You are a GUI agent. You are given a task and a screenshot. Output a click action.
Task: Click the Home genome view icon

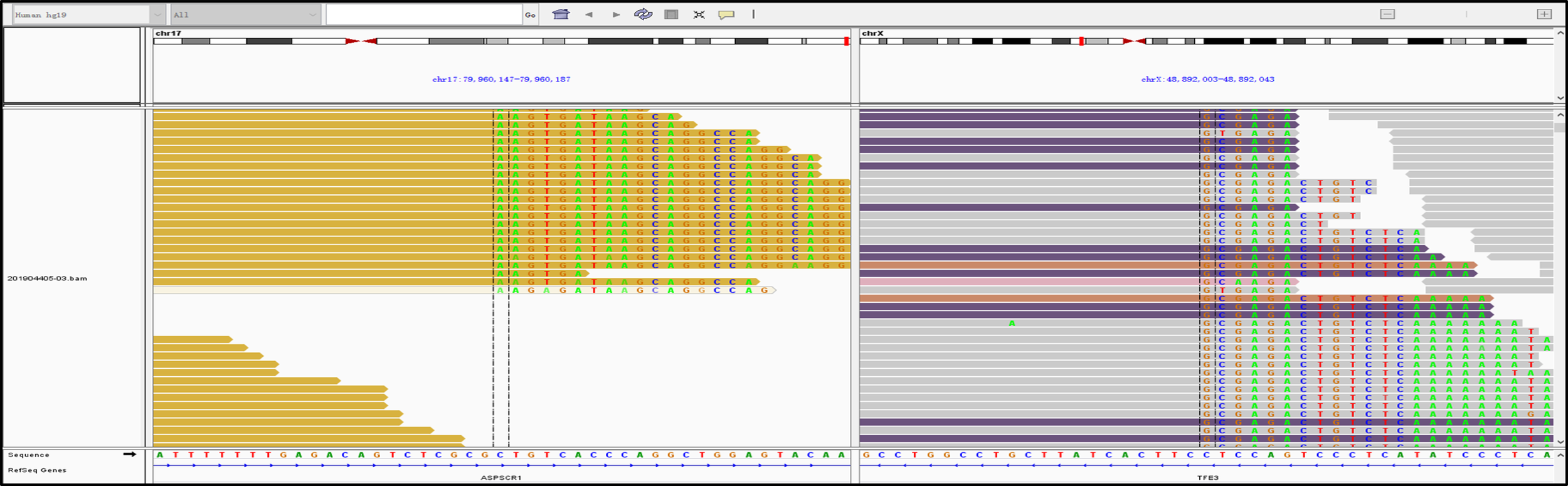coord(561,14)
